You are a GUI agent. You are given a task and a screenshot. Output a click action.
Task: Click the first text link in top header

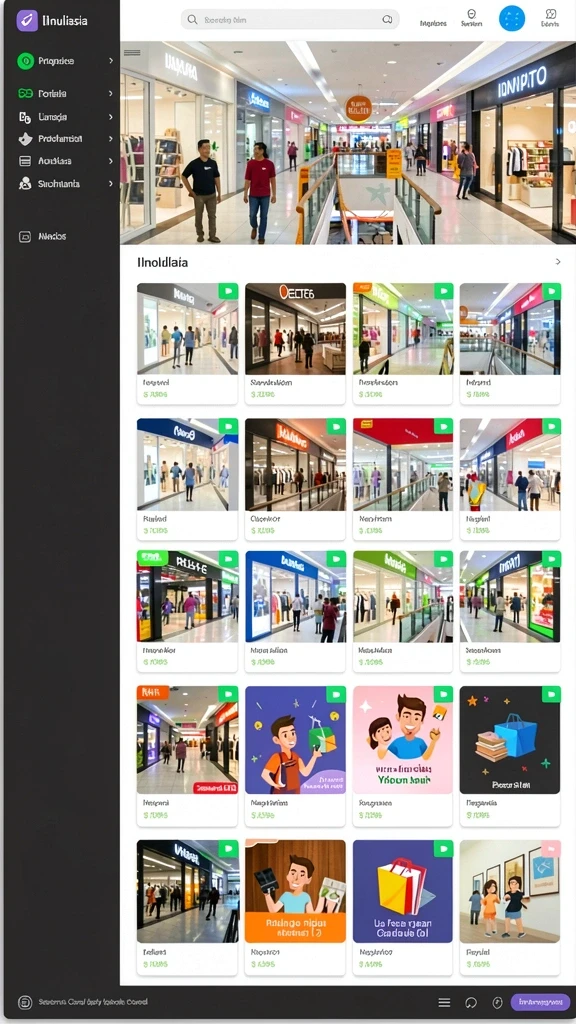click(433, 24)
